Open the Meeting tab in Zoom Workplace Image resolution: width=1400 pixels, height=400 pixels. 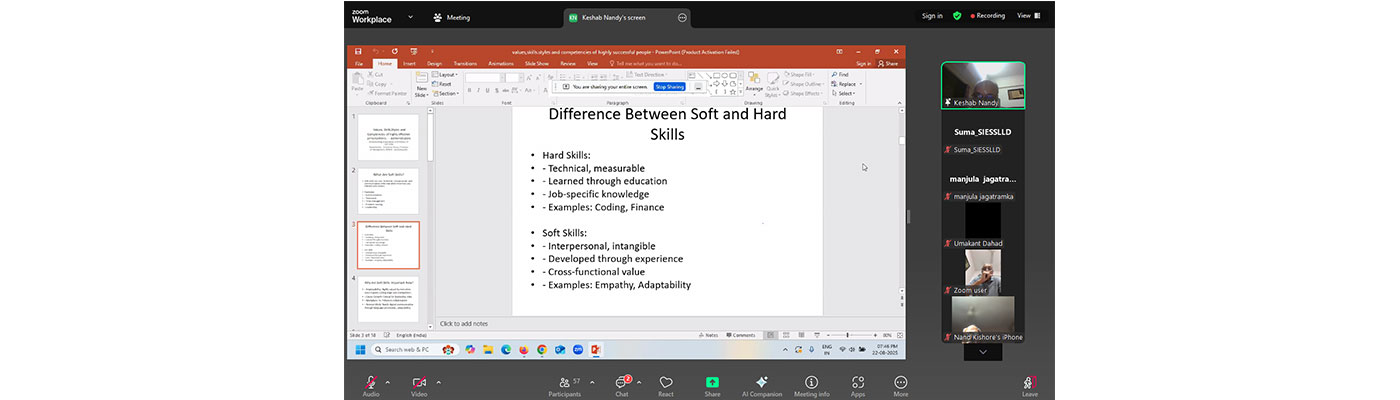451,17
